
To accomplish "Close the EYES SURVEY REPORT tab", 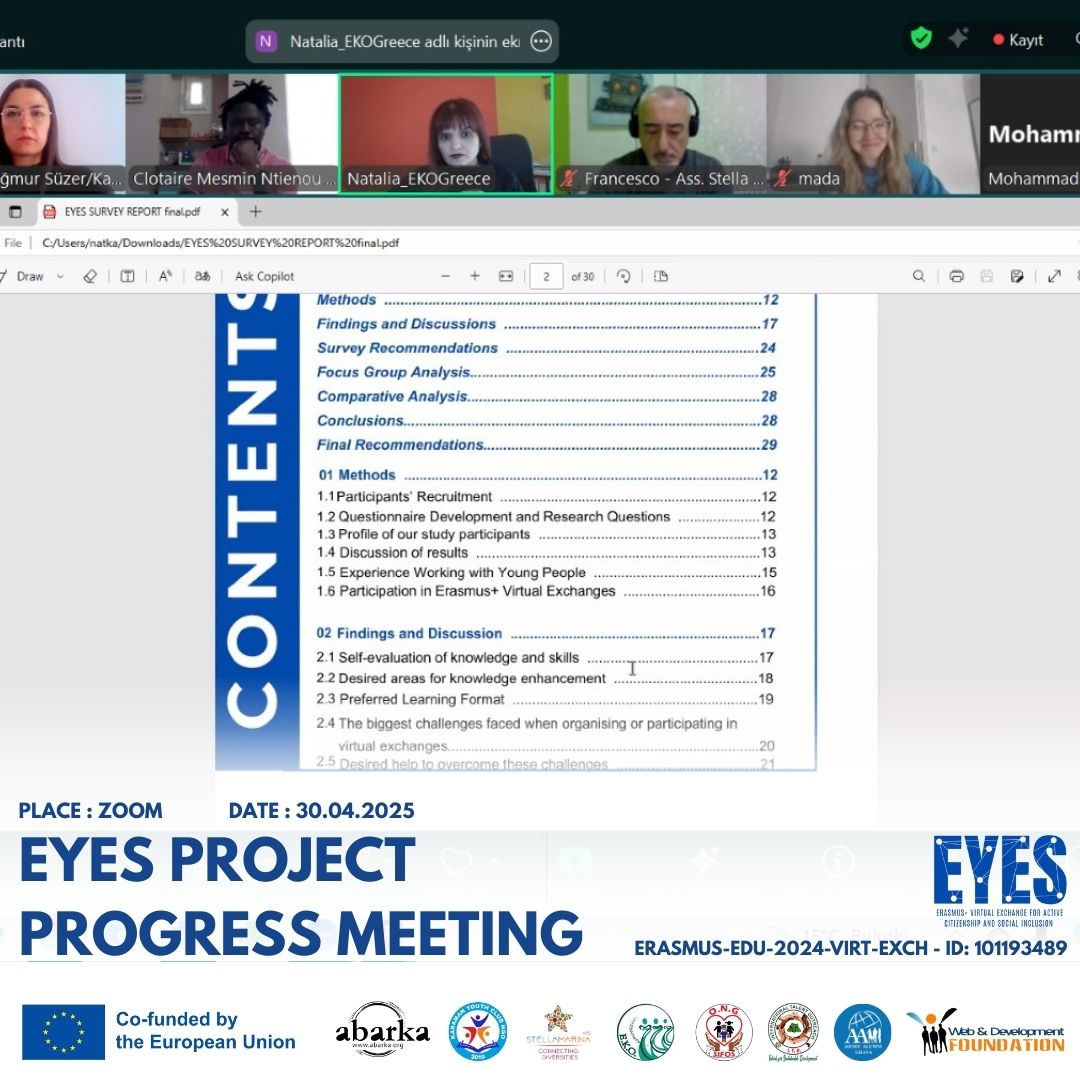I will (225, 212).
